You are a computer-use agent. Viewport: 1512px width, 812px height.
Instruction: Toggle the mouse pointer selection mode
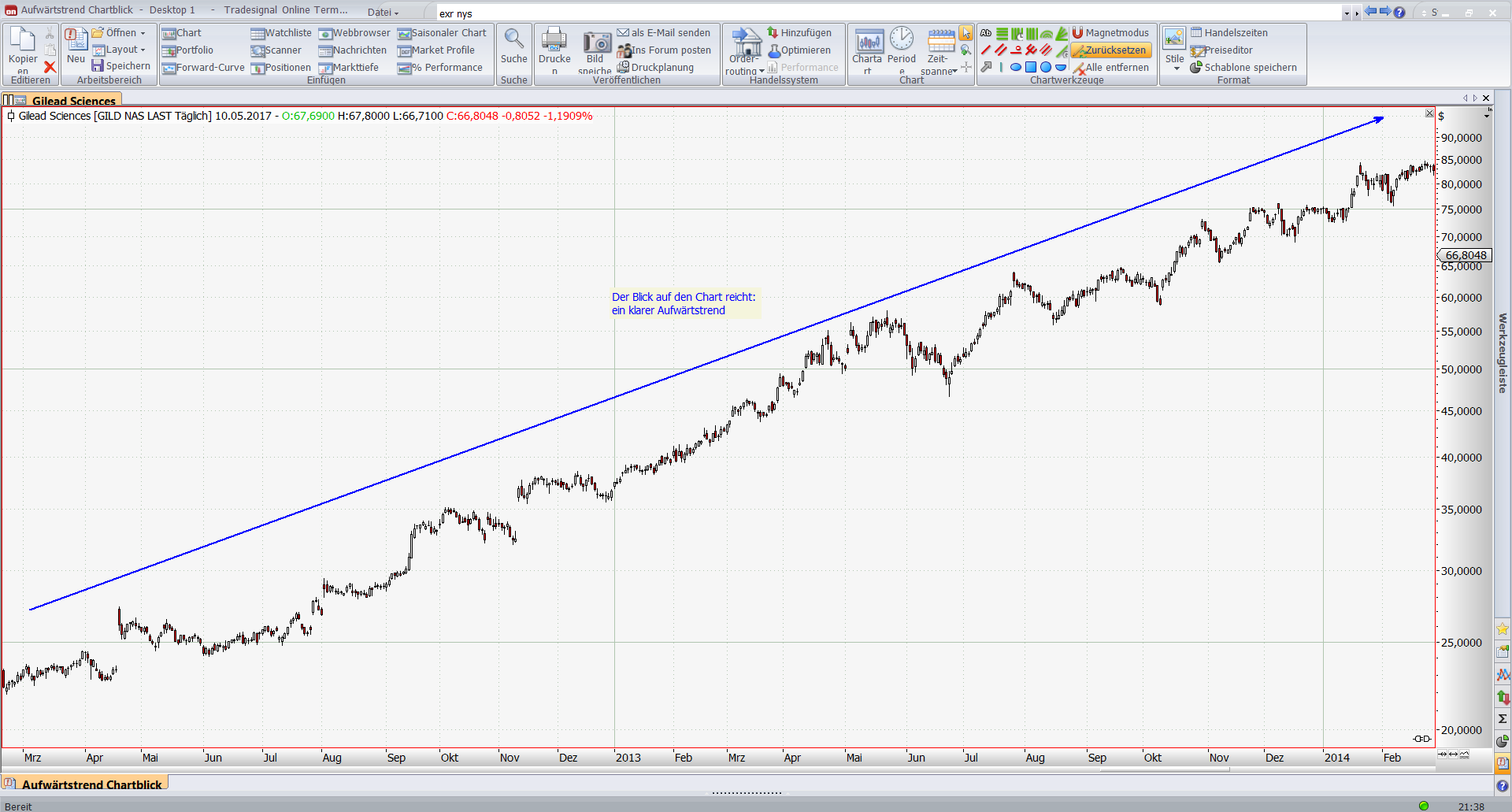point(965,33)
